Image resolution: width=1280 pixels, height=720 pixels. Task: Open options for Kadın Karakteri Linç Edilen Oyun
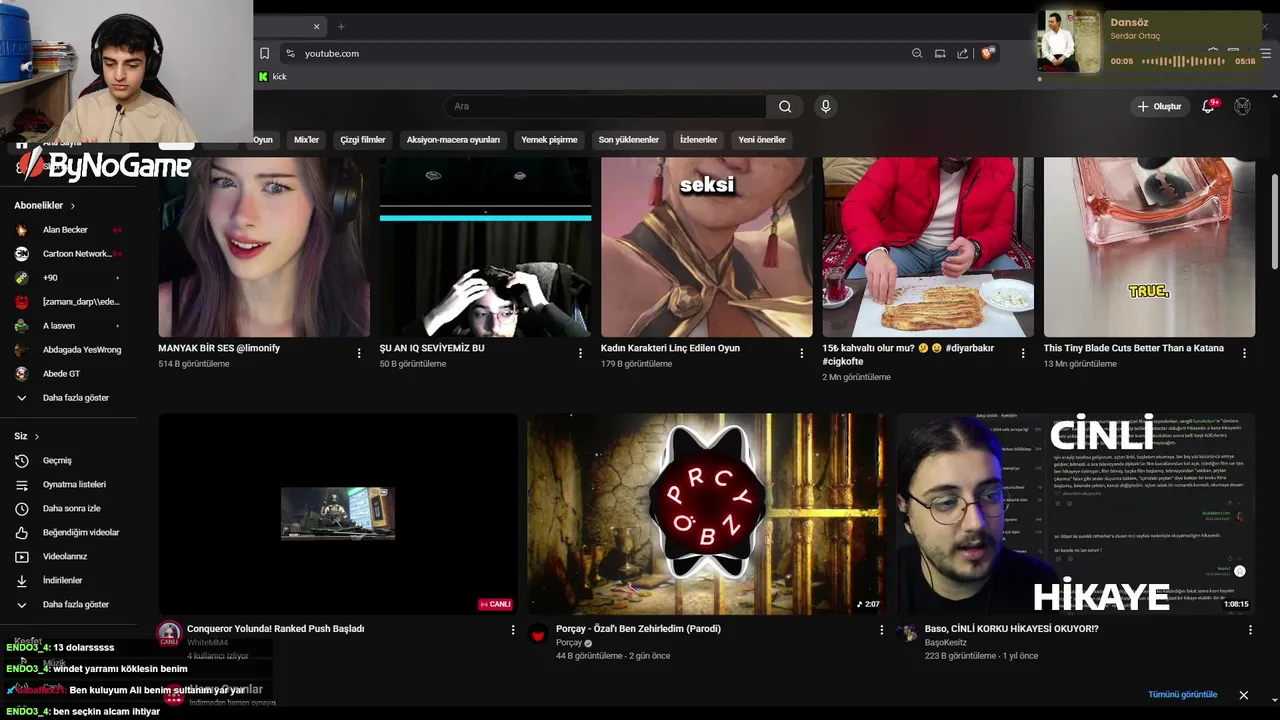click(801, 353)
